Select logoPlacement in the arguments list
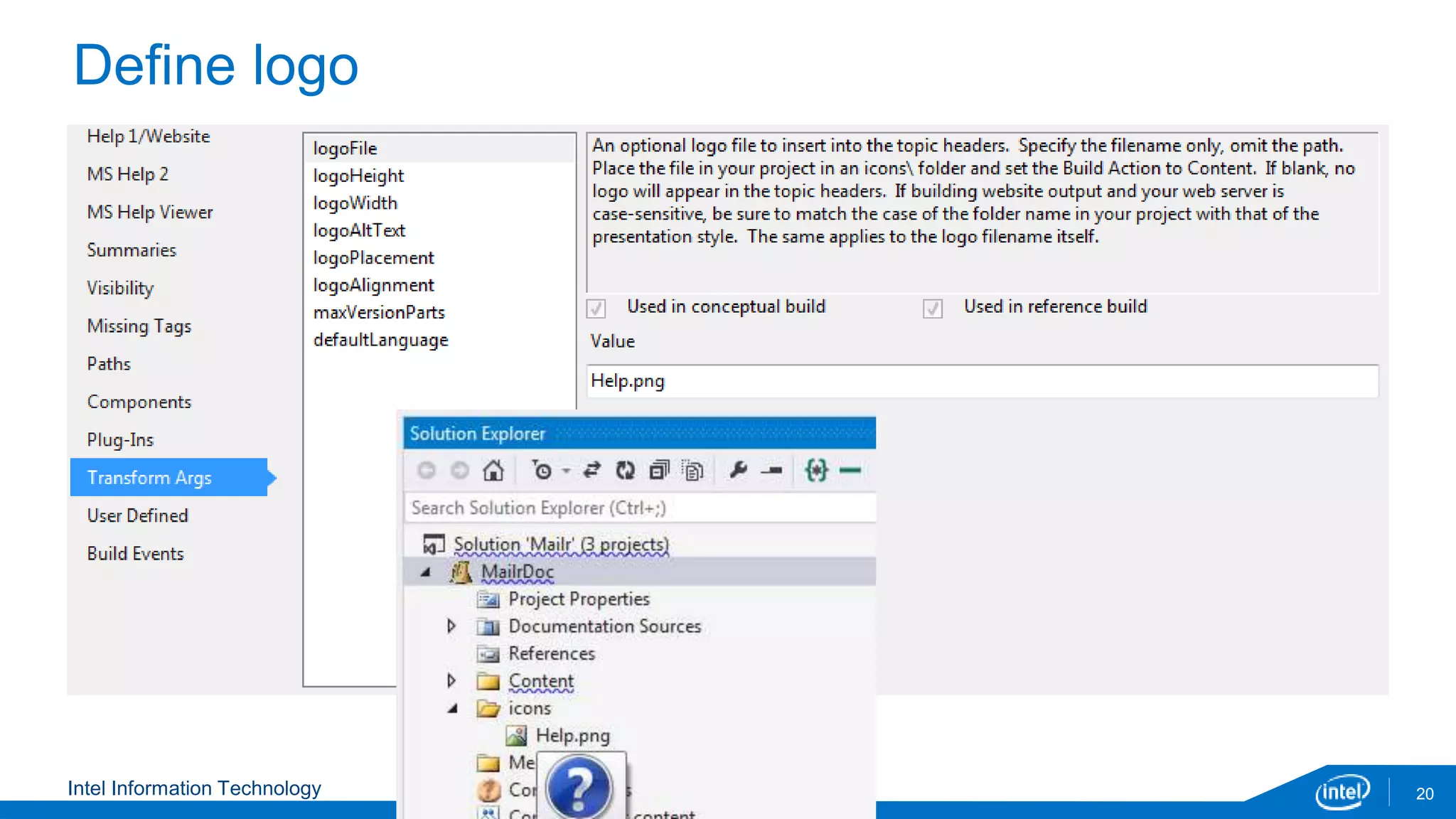 pyautogui.click(x=373, y=258)
